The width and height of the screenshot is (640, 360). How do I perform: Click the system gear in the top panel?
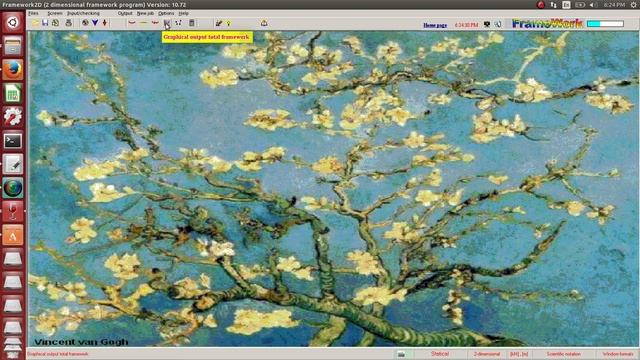click(x=634, y=4)
